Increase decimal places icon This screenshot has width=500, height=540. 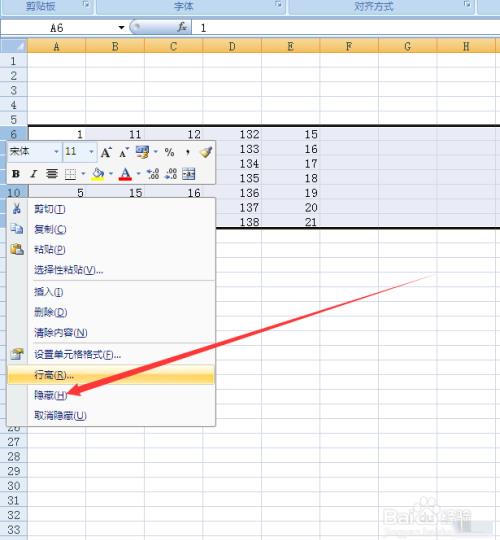[x=153, y=174]
